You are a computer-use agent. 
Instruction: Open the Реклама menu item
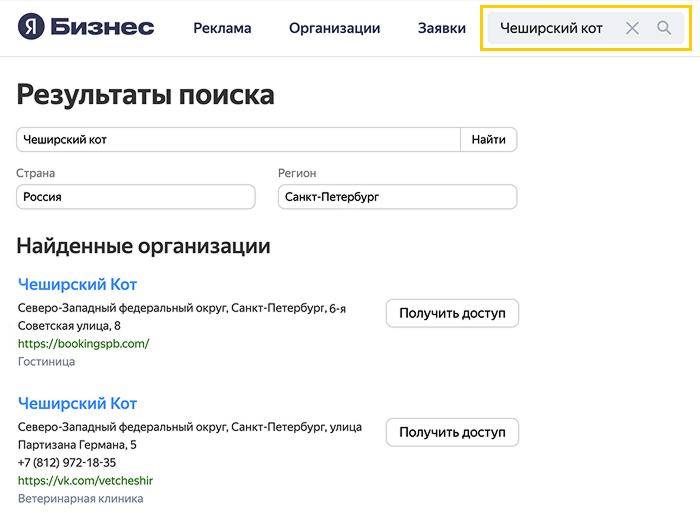(x=222, y=29)
